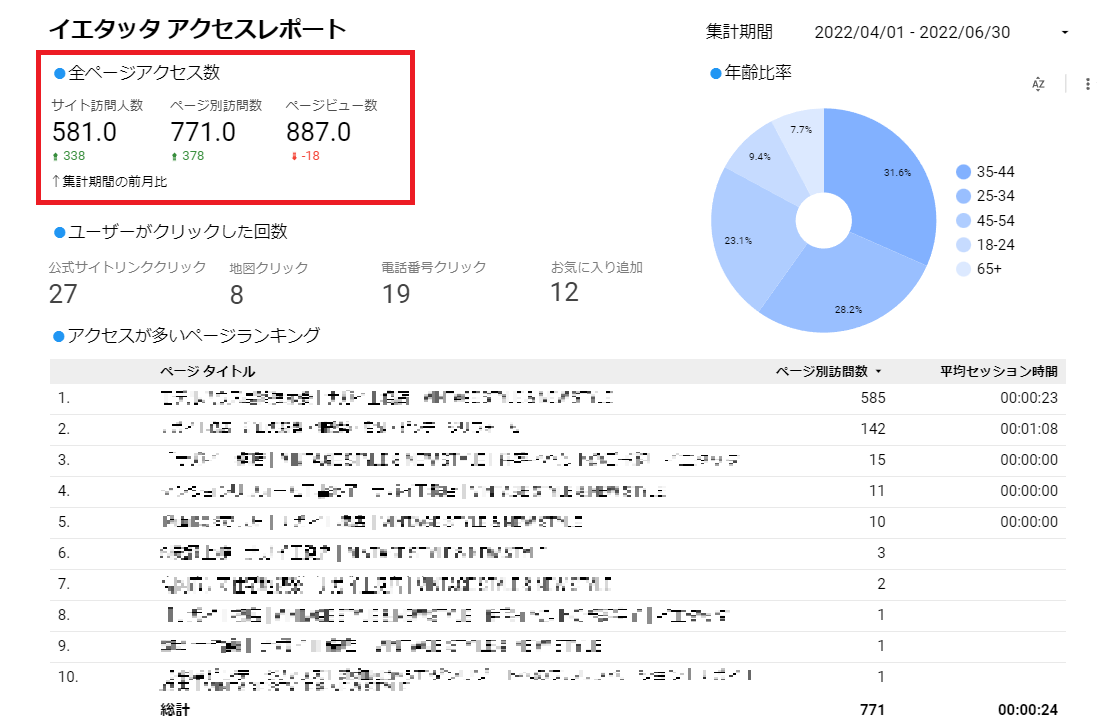Viewport: 1118px width, 723px height.
Task: Click blue dot beside 年齢比率 heading
Action: [x=715, y=74]
